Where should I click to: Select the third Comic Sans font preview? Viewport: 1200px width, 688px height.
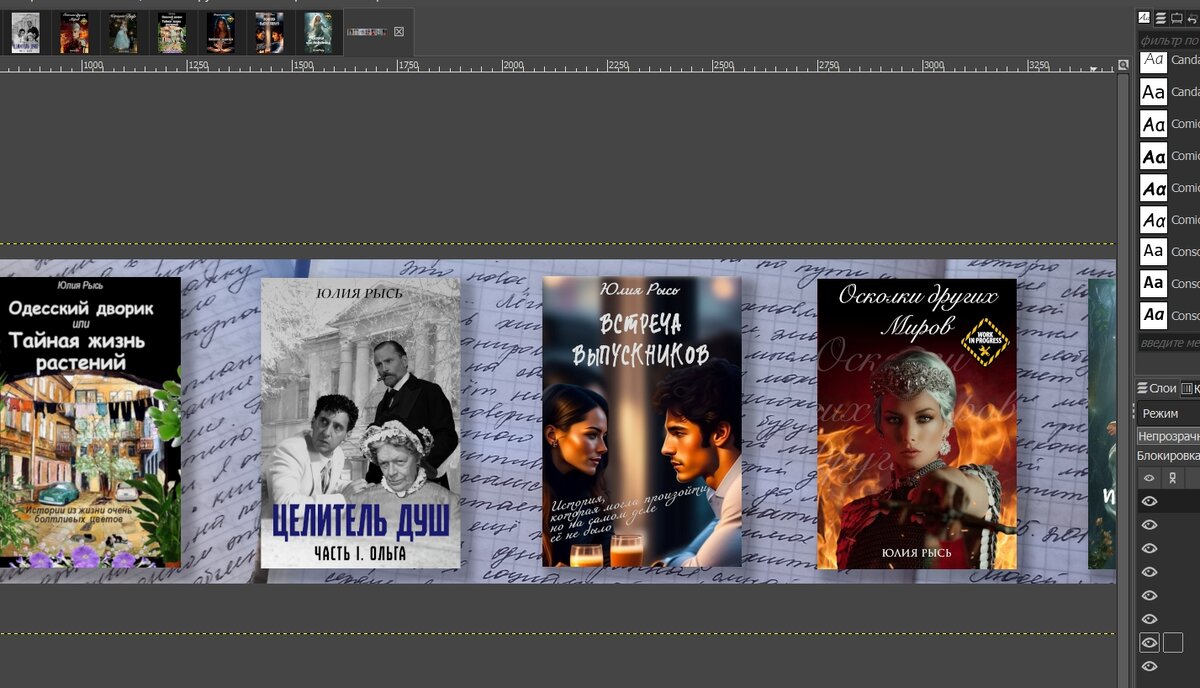[x=1153, y=188]
